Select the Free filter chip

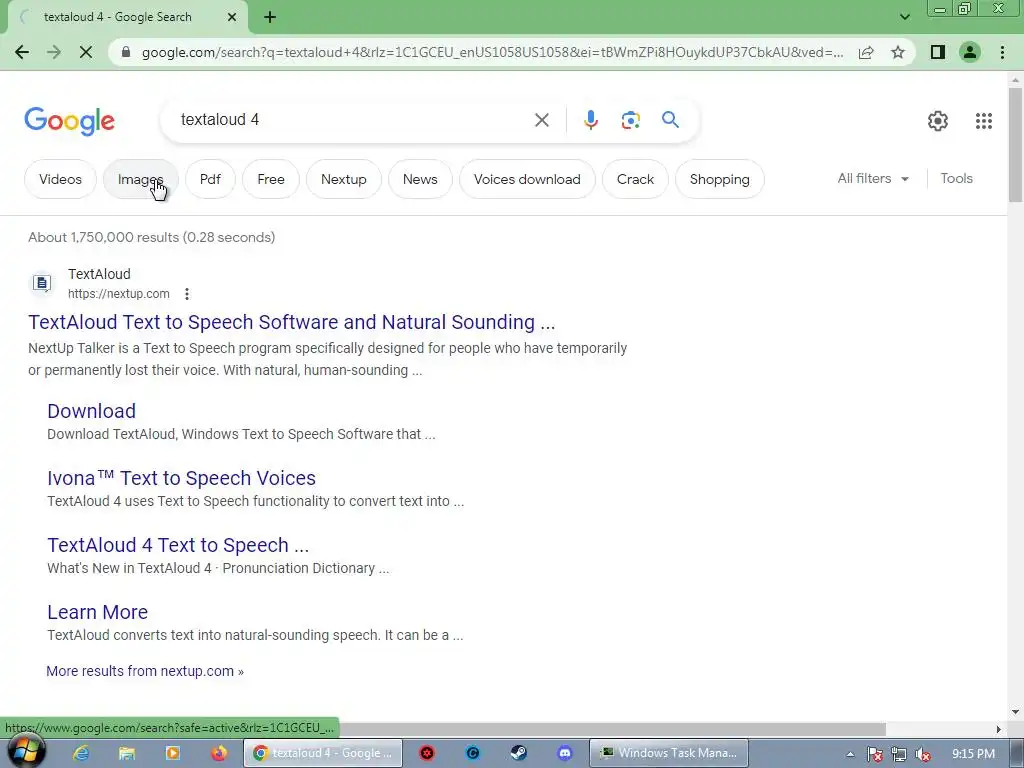pyautogui.click(x=271, y=179)
